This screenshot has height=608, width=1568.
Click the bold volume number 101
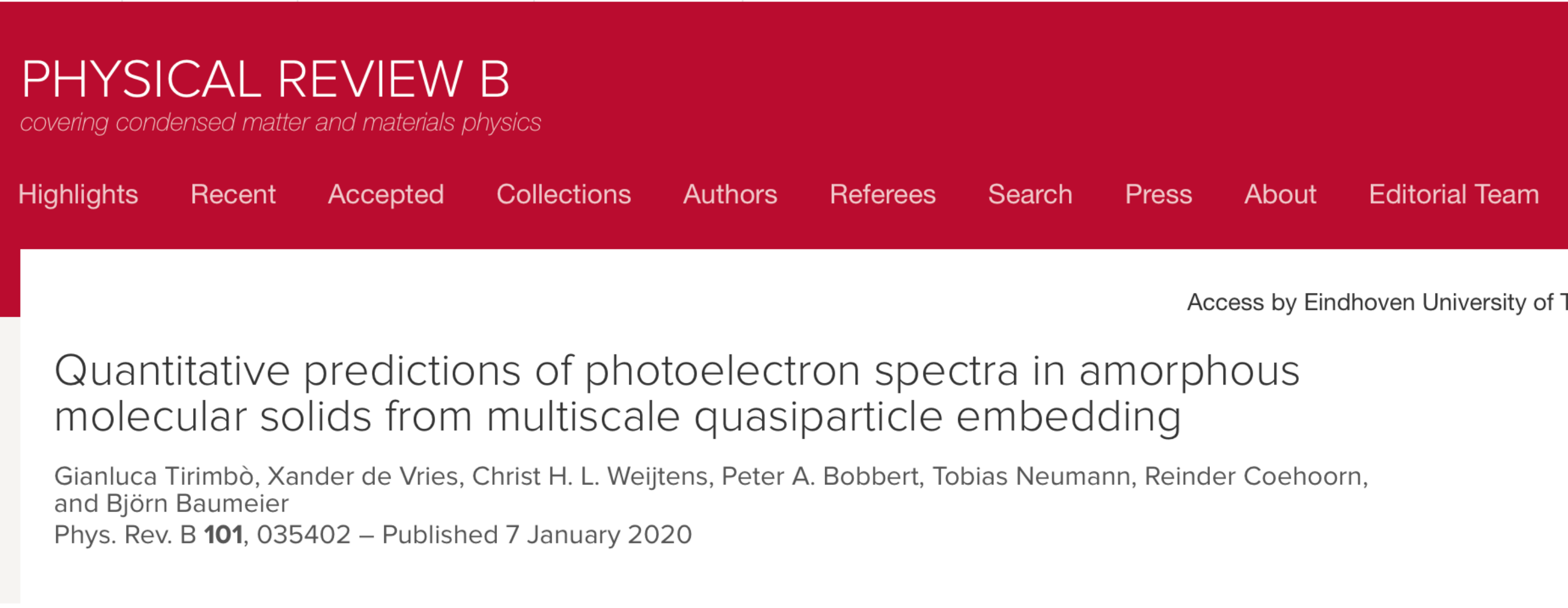tap(224, 535)
